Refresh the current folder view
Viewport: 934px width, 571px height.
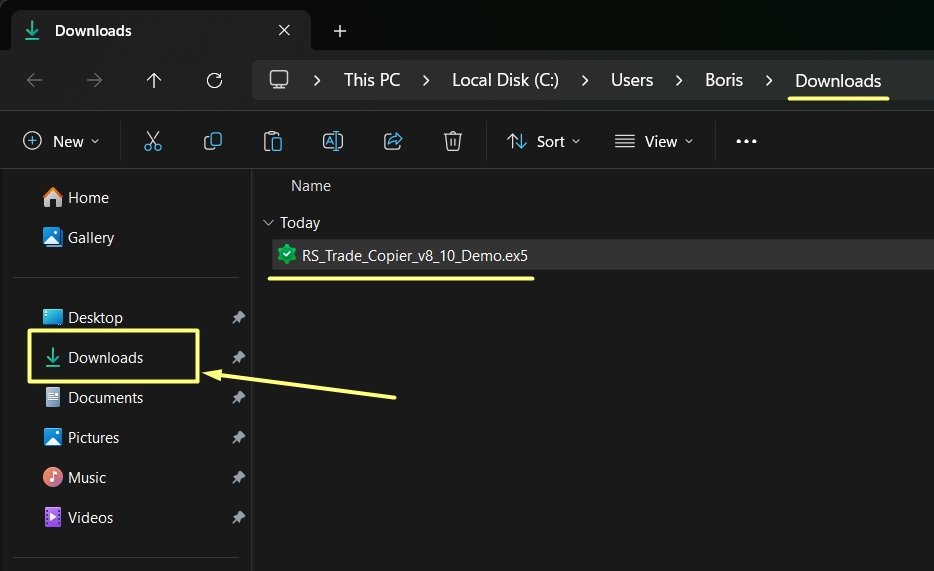tap(214, 80)
